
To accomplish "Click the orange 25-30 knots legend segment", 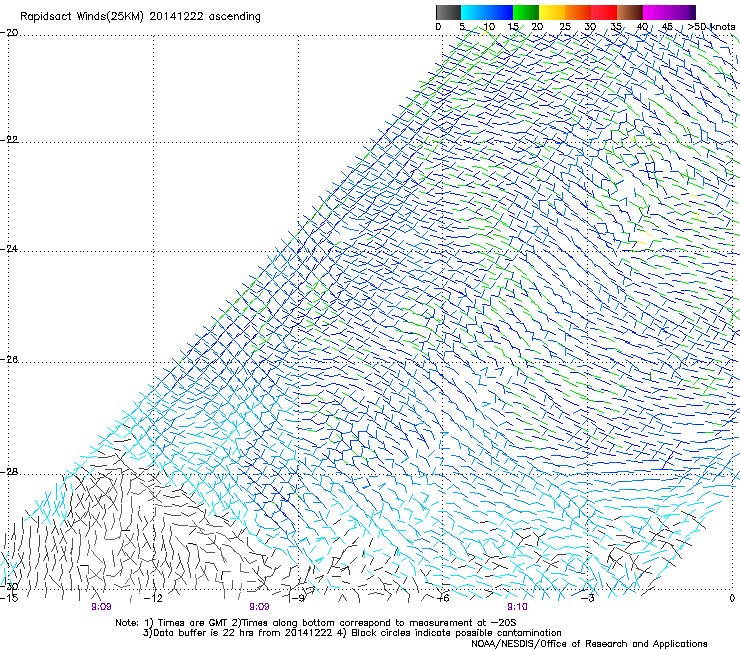I will click(x=578, y=12).
